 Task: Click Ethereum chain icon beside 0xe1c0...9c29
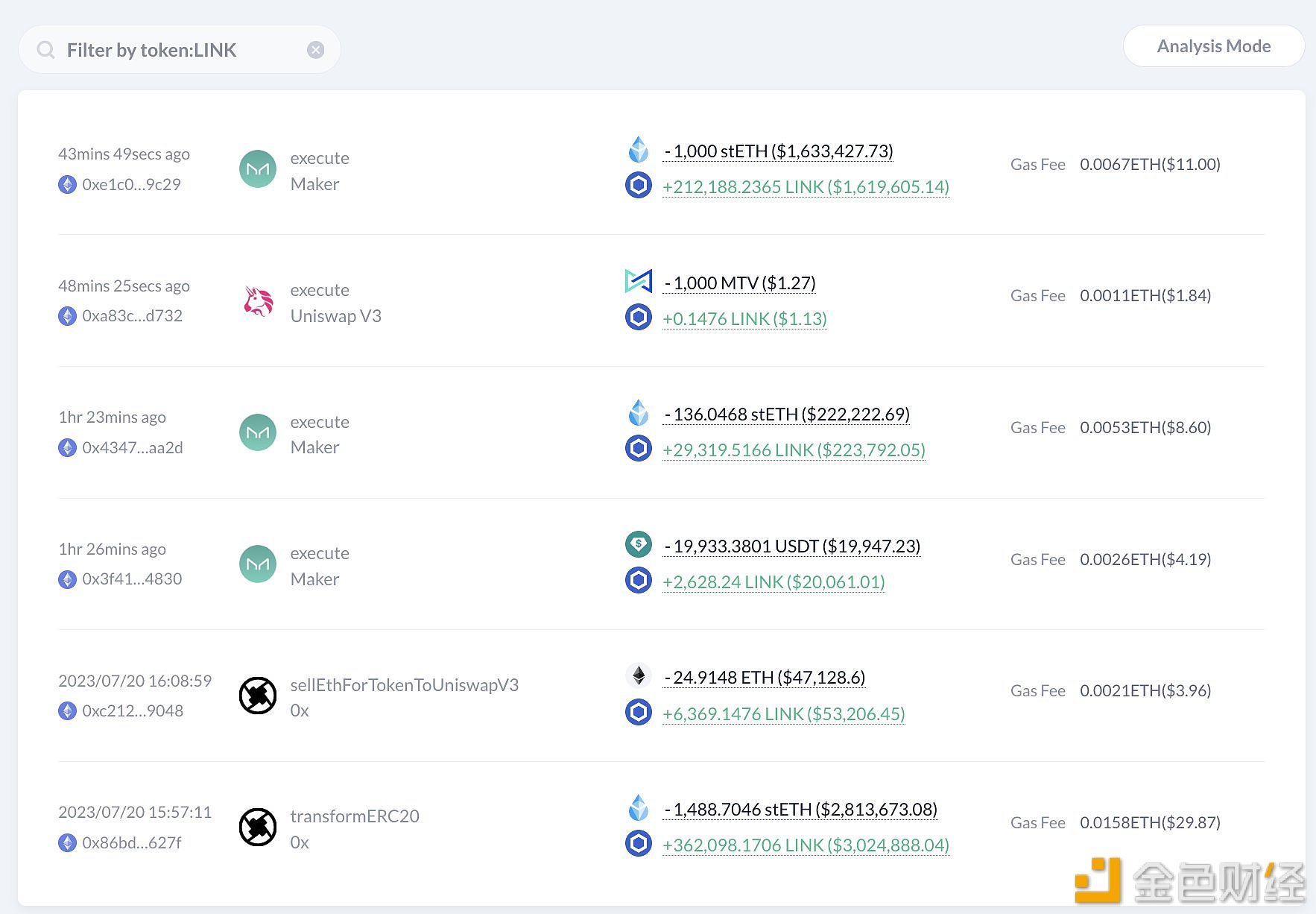pos(67,184)
